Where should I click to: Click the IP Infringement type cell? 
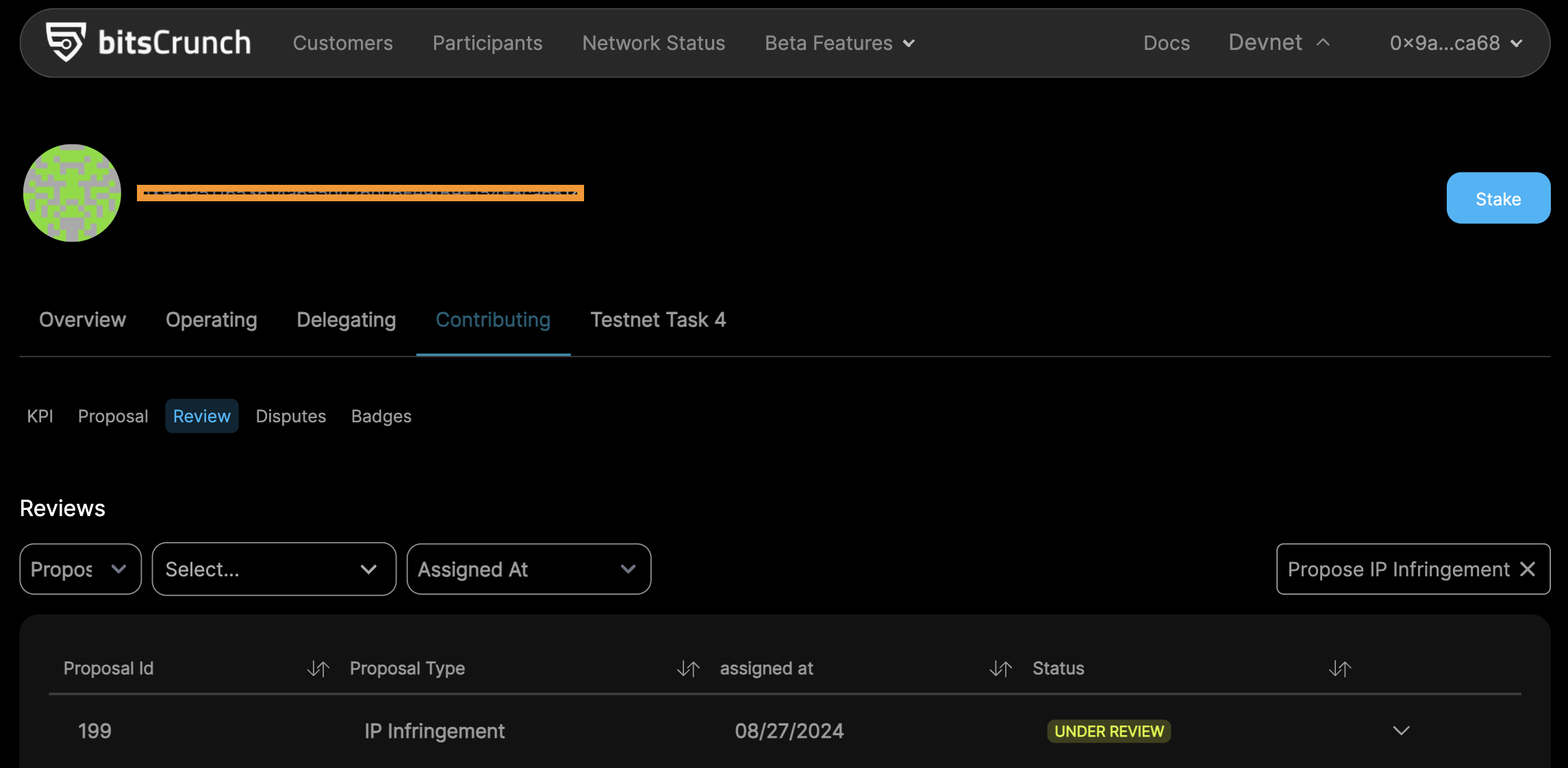(434, 731)
